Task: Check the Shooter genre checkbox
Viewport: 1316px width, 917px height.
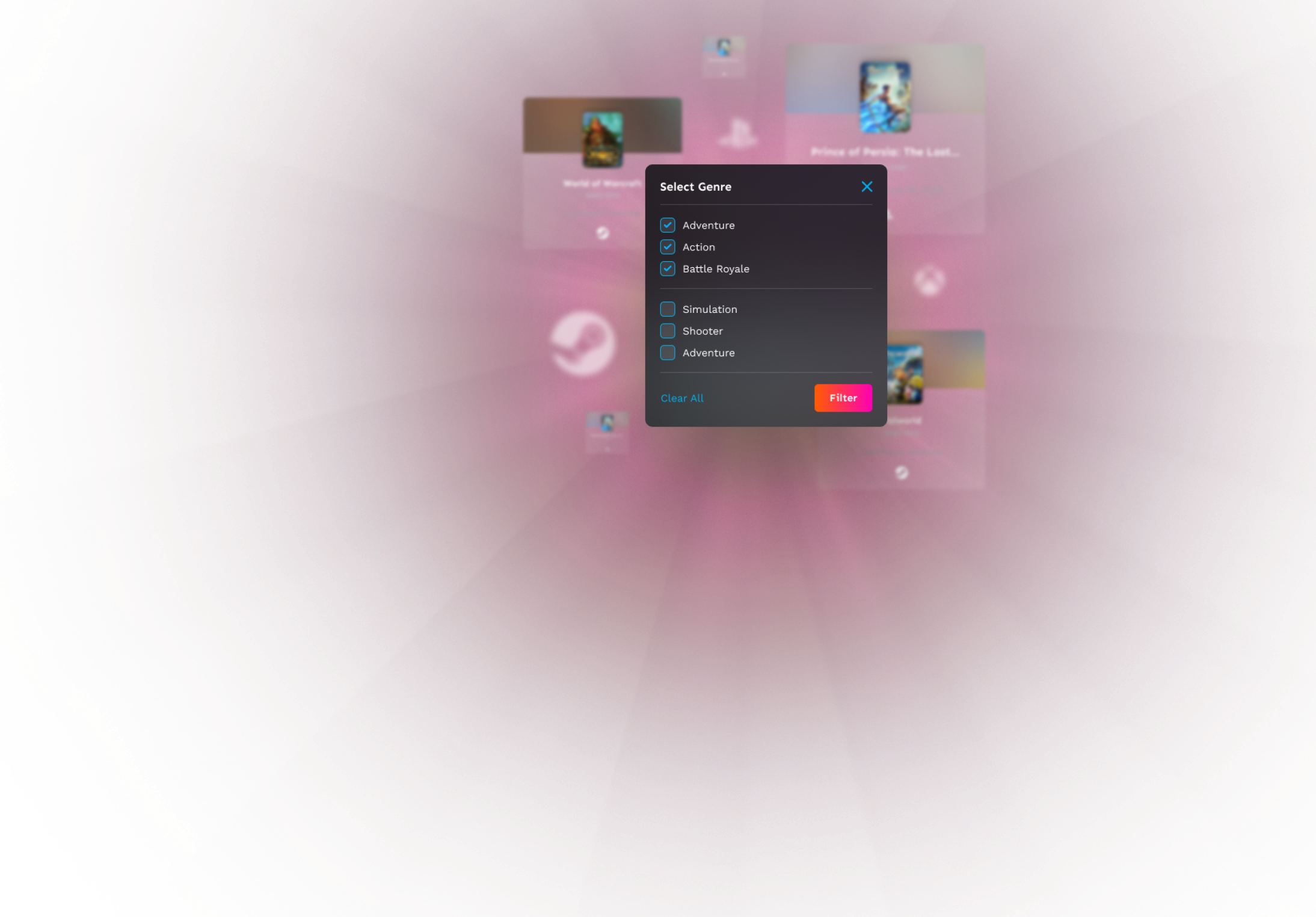Action: (668, 331)
